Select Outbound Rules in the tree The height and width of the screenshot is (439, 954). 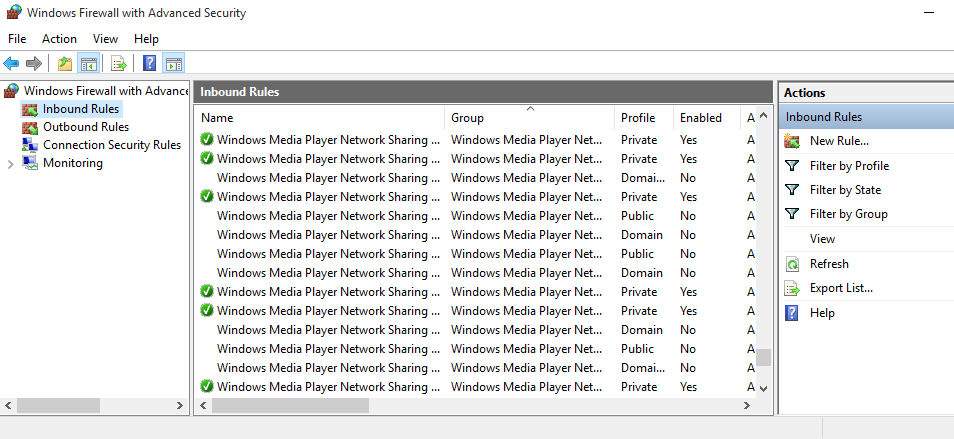[x=86, y=127]
